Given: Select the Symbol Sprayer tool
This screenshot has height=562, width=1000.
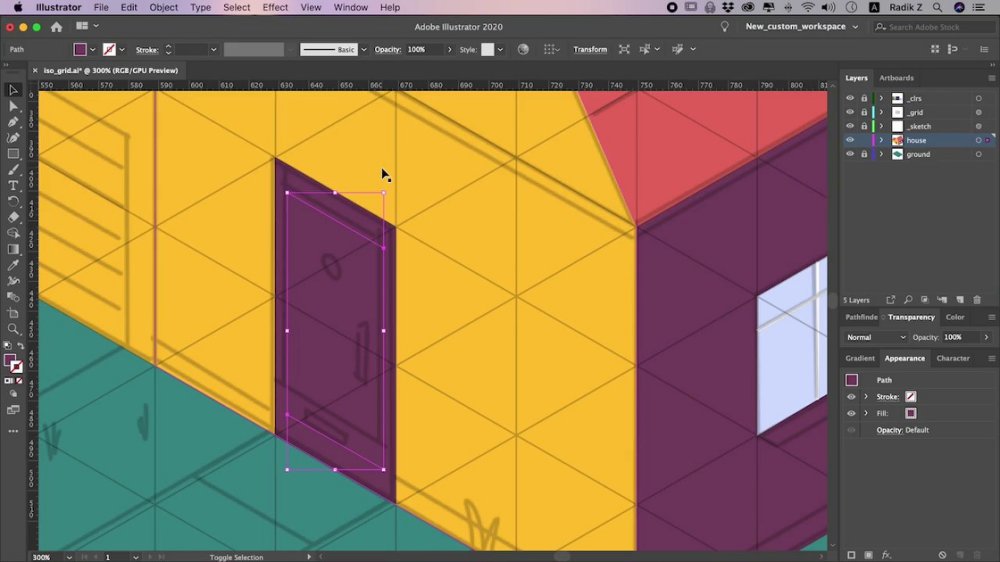Looking at the screenshot, I should click(13, 281).
